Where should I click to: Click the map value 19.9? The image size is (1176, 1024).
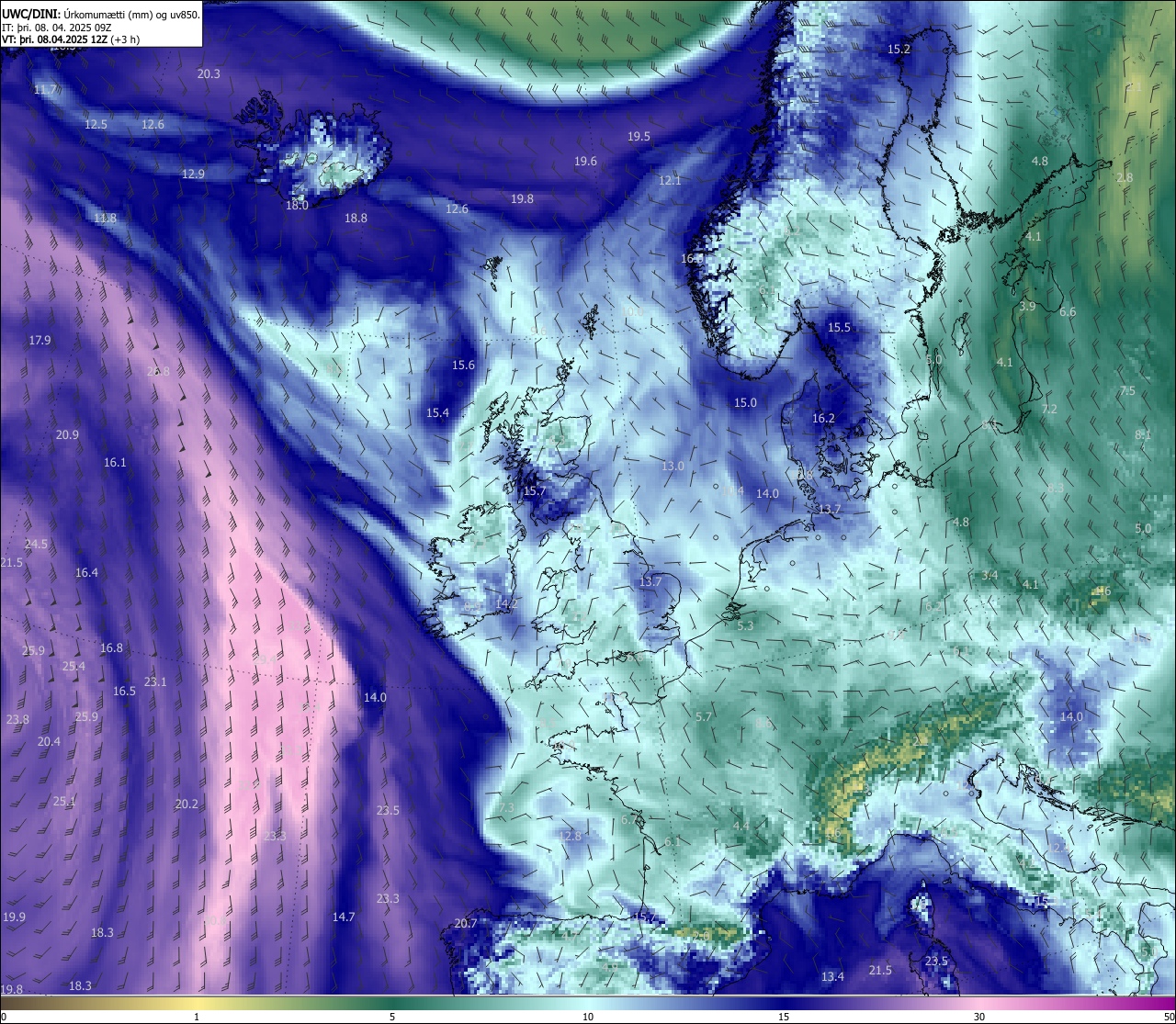click(14, 917)
